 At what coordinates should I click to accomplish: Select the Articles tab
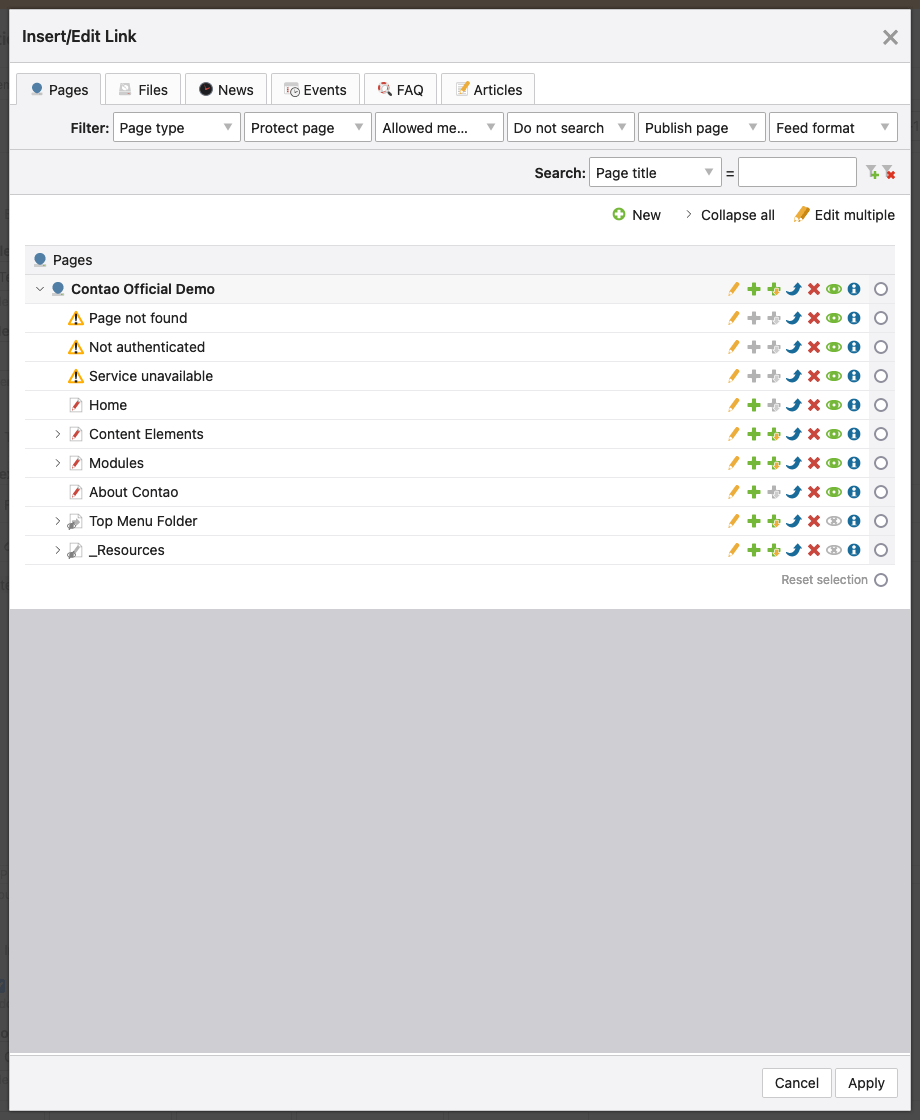(x=488, y=90)
